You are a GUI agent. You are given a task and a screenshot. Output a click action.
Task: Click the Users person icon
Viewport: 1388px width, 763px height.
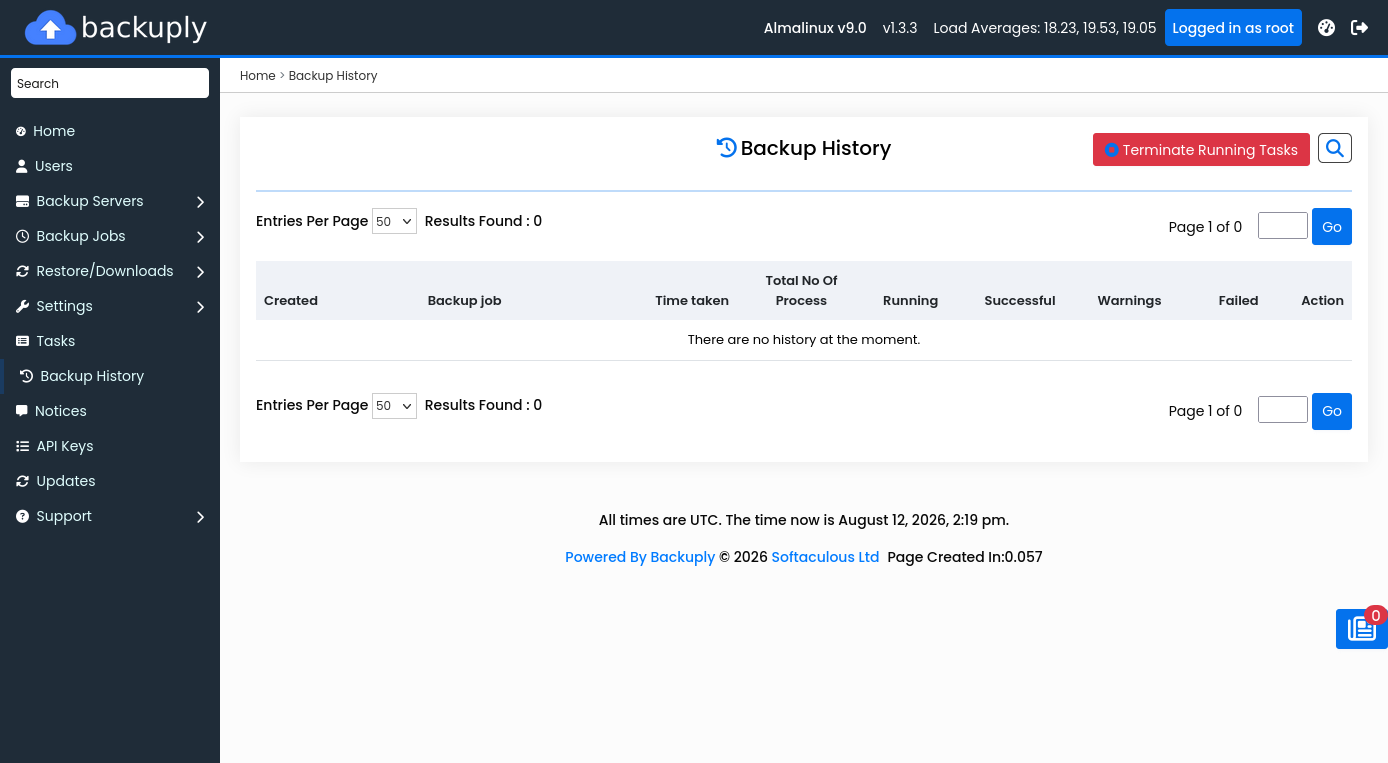tap(22, 166)
